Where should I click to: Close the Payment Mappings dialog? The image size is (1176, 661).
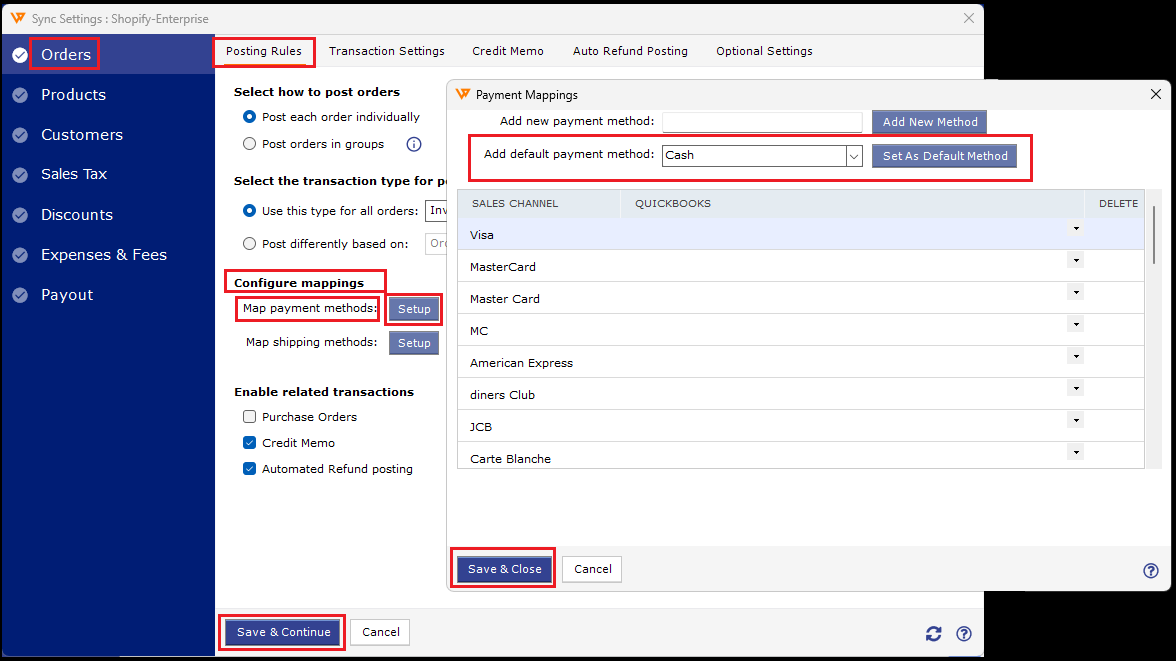click(x=1156, y=94)
